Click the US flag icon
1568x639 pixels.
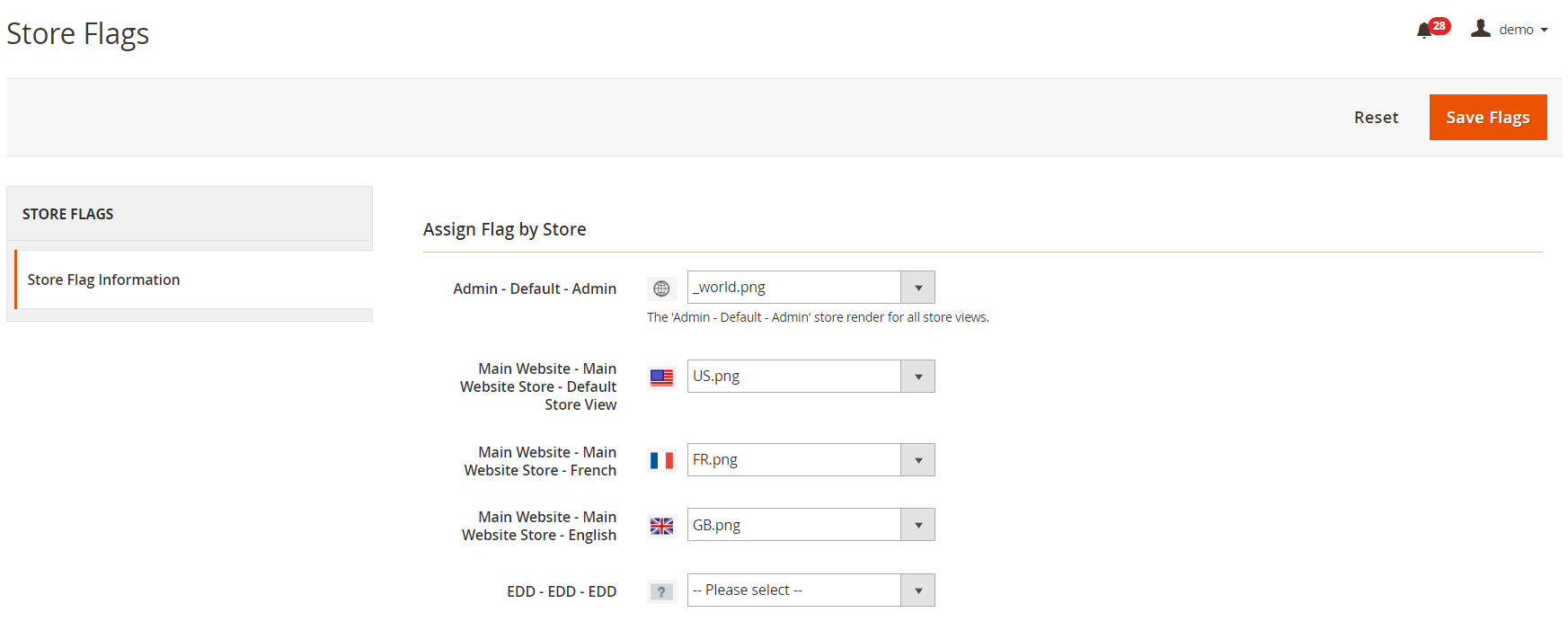click(661, 377)
